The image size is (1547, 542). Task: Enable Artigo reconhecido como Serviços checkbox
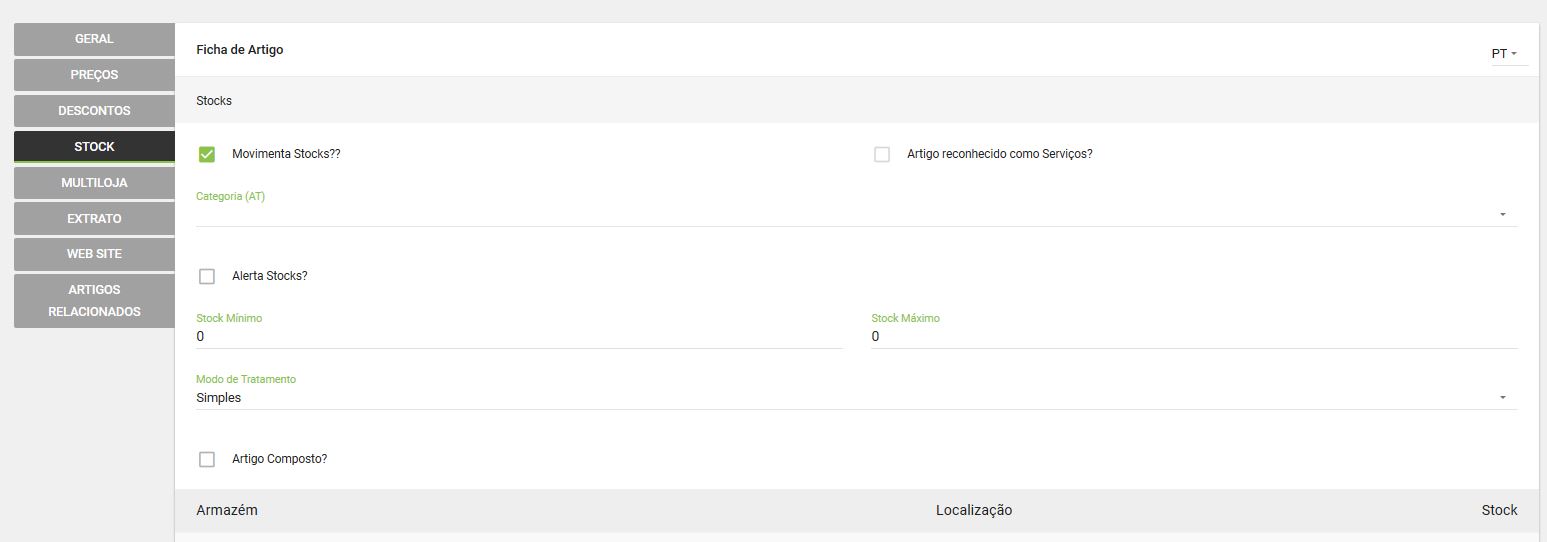882,154
